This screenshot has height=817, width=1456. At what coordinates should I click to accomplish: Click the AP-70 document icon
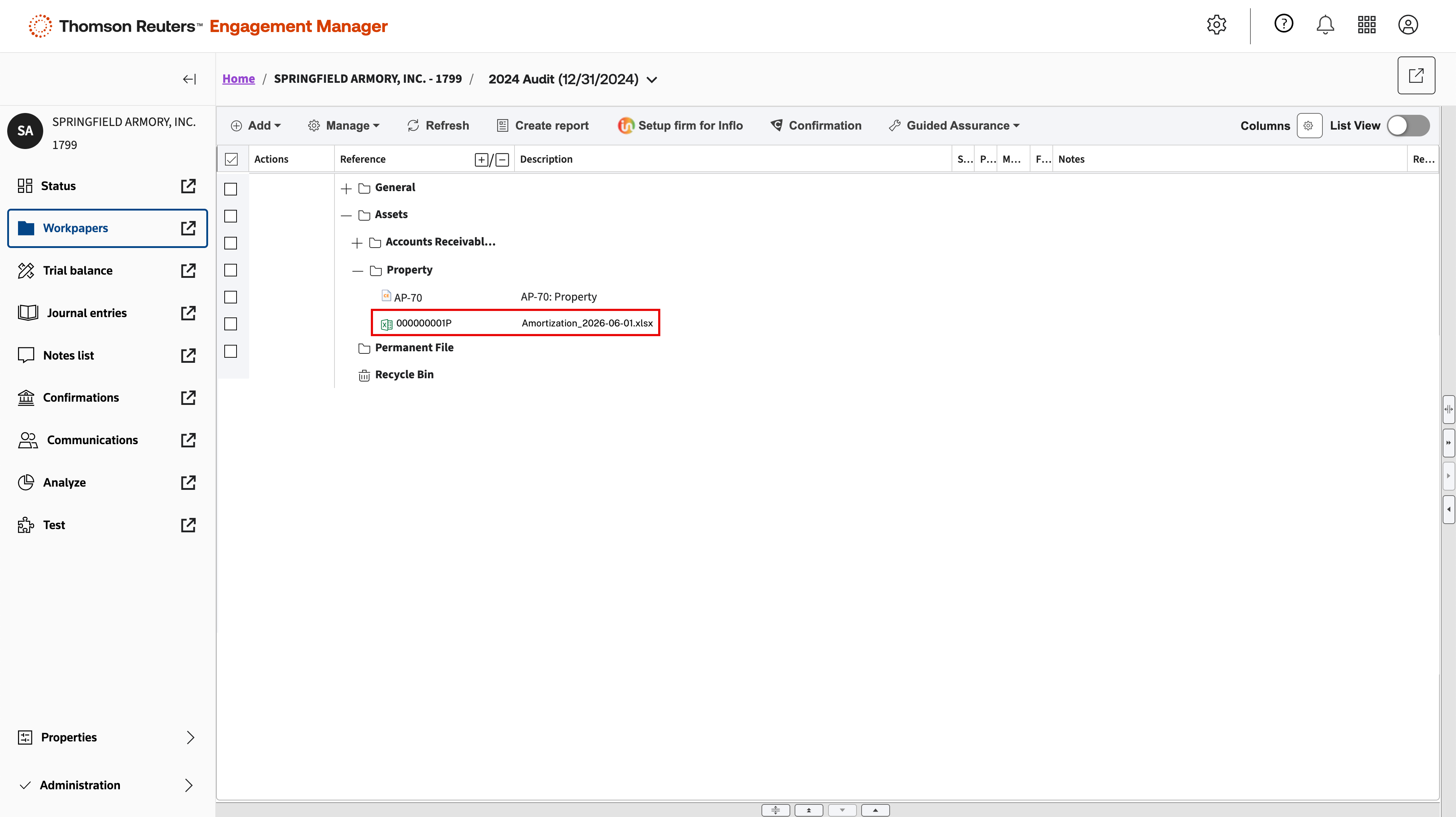point(387,295)
